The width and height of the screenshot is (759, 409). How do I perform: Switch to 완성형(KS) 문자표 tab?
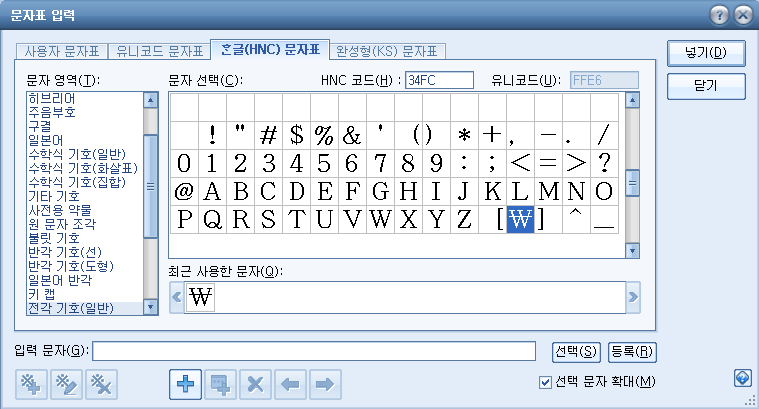[x=387, y=51]
